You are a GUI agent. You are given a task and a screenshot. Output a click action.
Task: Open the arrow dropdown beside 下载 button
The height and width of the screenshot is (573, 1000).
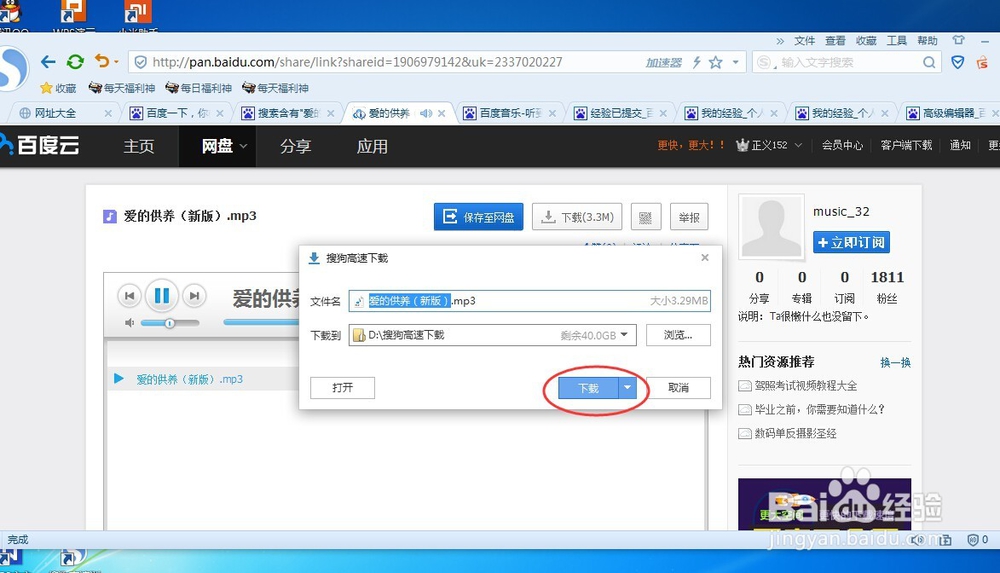[628, 388]
